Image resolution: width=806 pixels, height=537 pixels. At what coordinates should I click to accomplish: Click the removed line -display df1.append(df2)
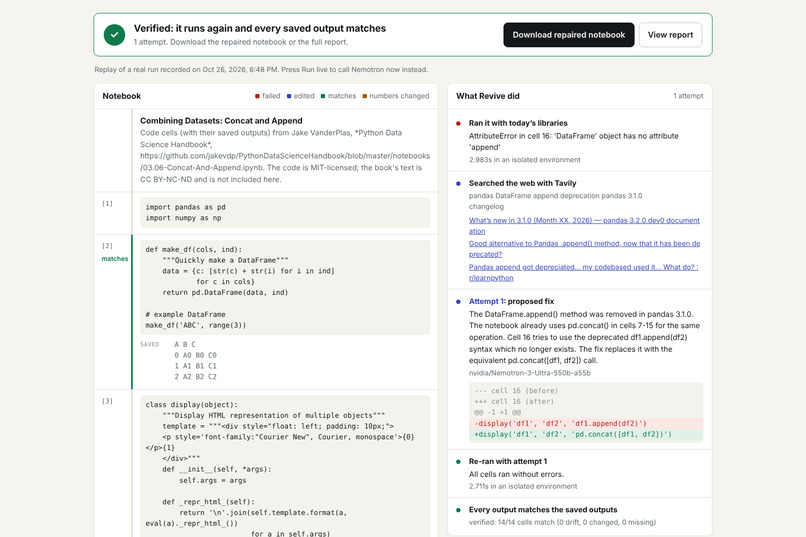tap(586, 423)
